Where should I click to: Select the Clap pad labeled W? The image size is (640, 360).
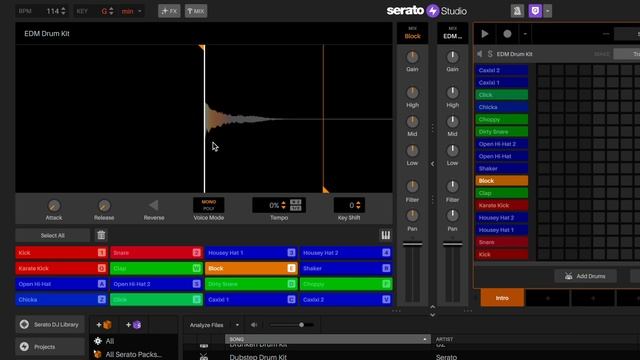click(x=156, y=268)
